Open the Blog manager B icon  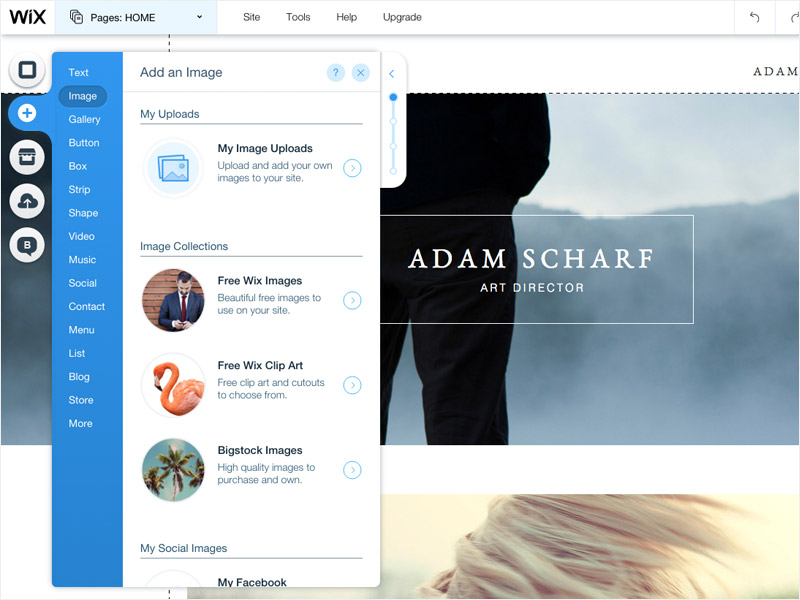click(x=28, y=245)
